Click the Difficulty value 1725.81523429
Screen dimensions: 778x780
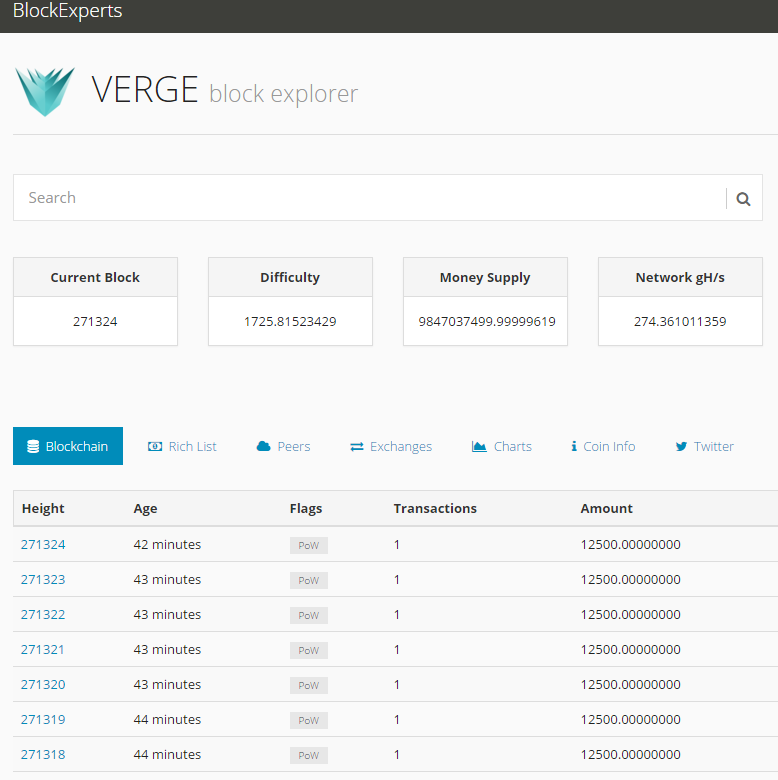(x=290, y=321)
